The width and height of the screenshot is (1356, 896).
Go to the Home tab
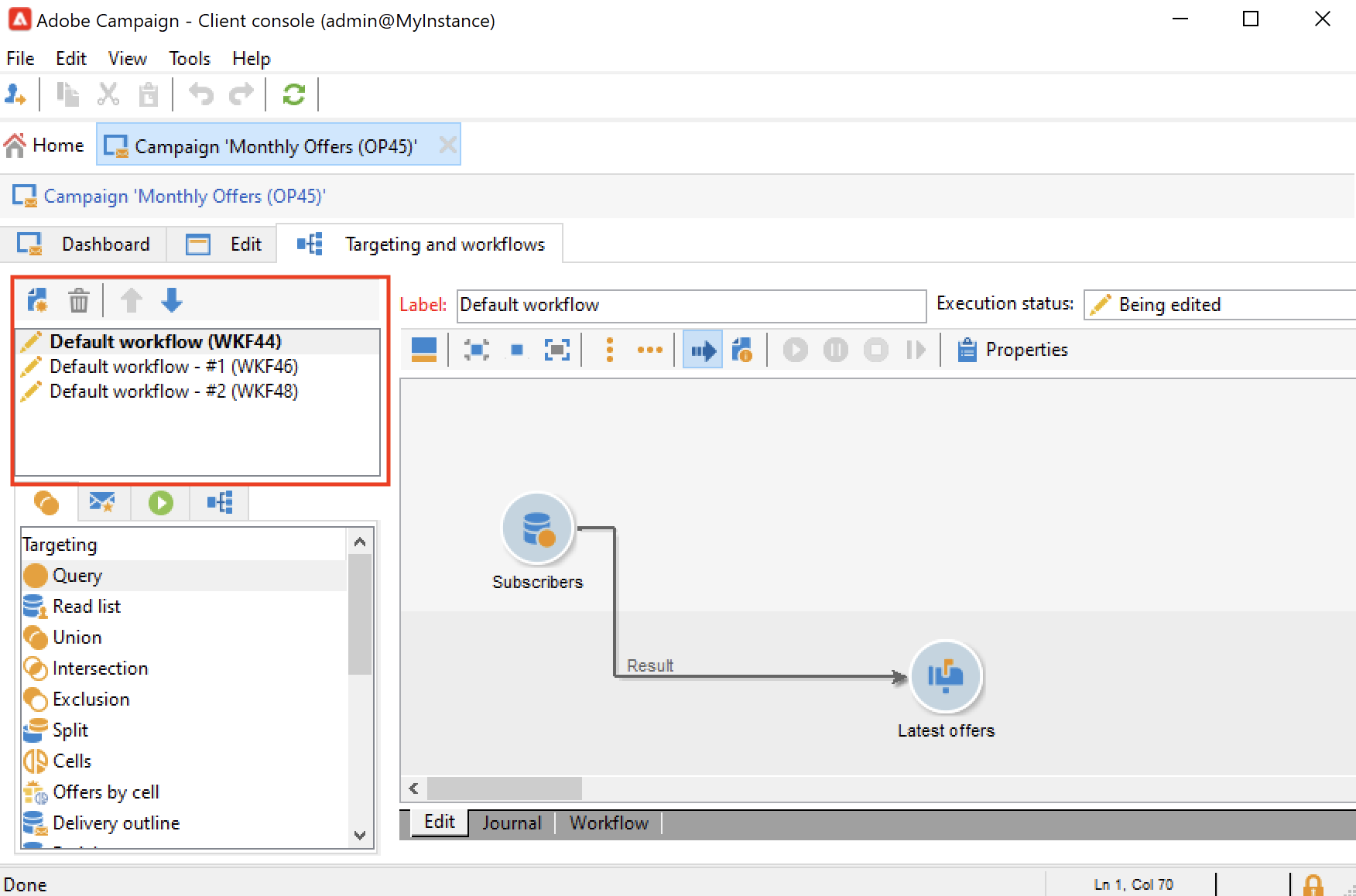pos(44,145)
